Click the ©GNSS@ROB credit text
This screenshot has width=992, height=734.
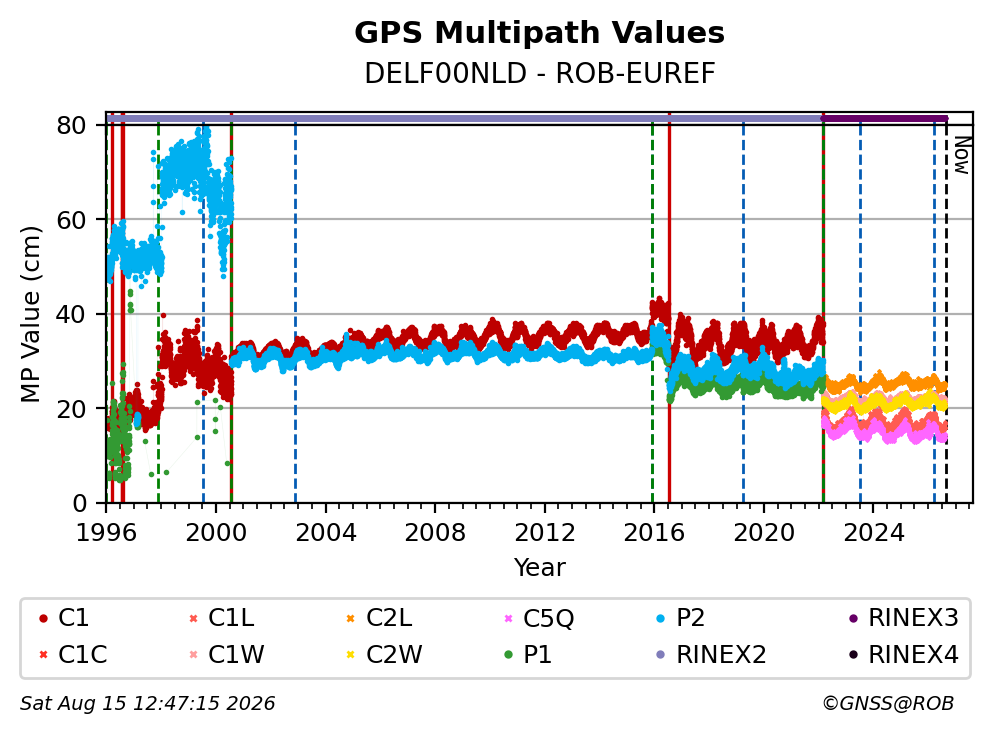[888, 703]
